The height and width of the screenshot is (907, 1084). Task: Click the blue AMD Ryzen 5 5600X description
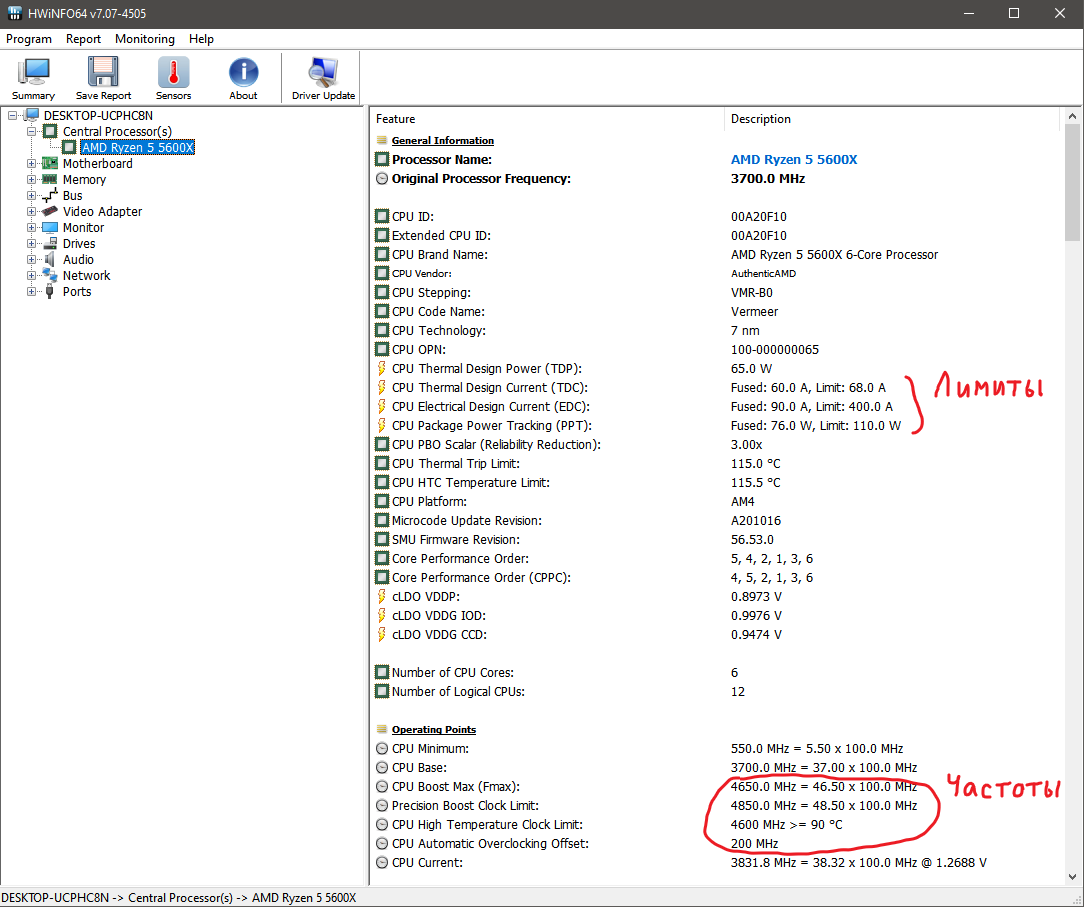pos(794,160)
